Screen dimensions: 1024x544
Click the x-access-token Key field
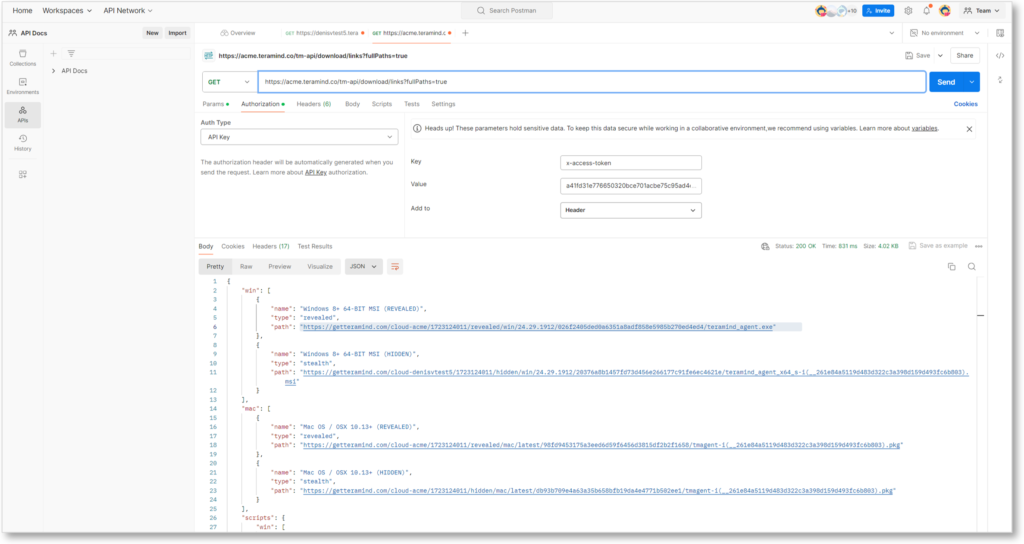(631, 162)
